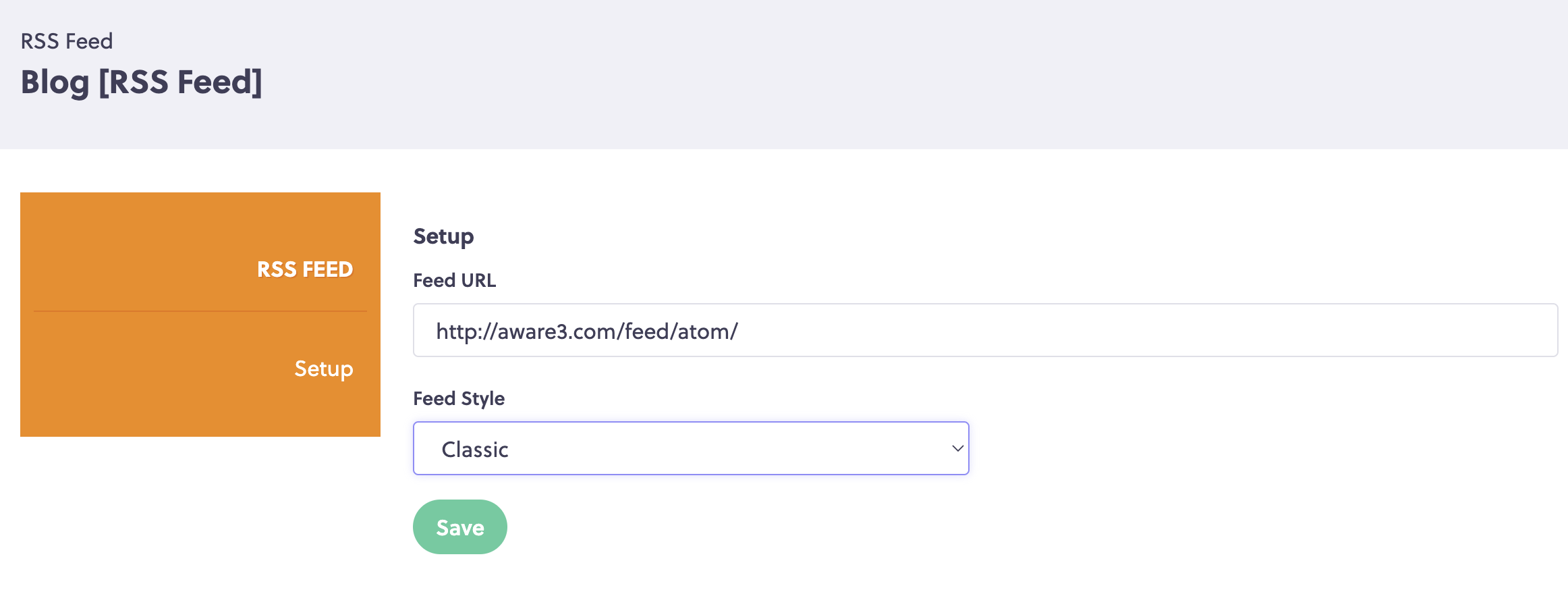Click the RSS Feed breadcrumb link
Screen dimensions: 1568x590
(67, 41)
